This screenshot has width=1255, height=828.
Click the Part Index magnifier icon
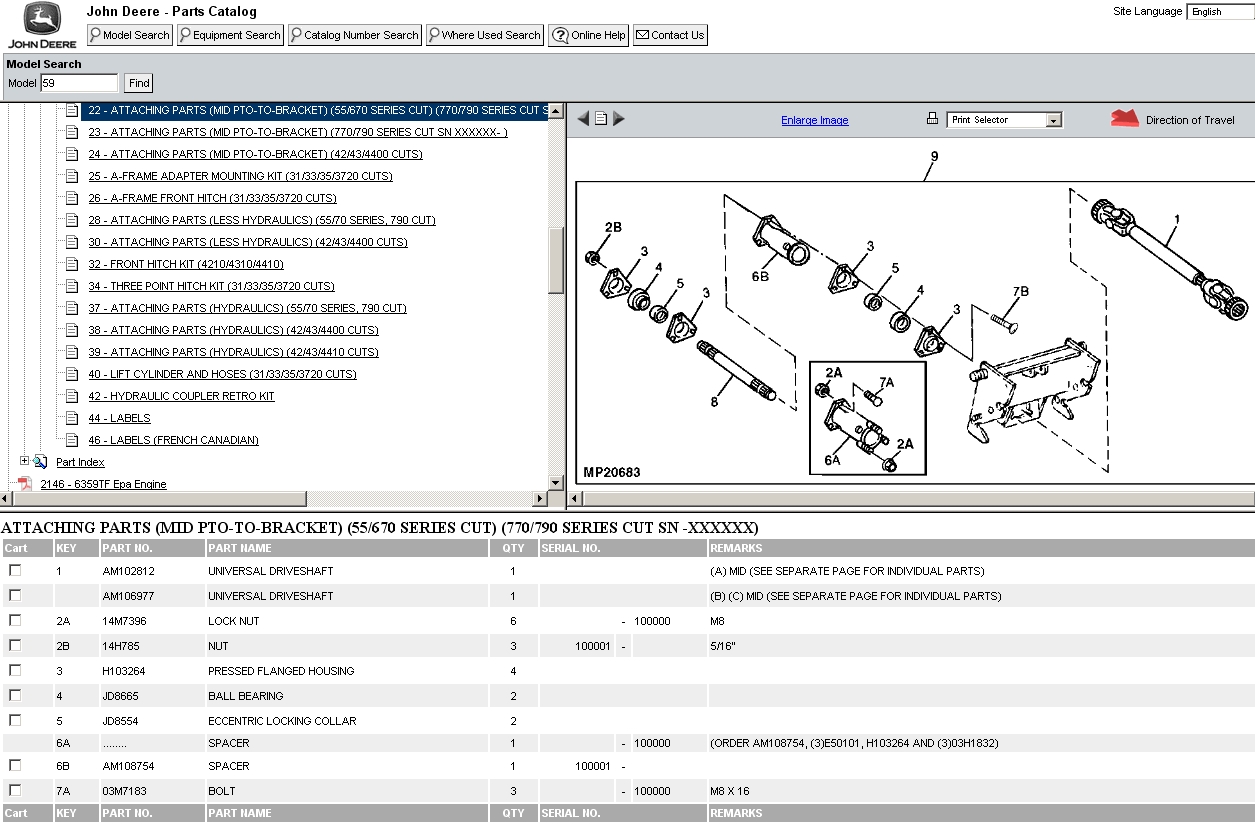pos(40,462)
